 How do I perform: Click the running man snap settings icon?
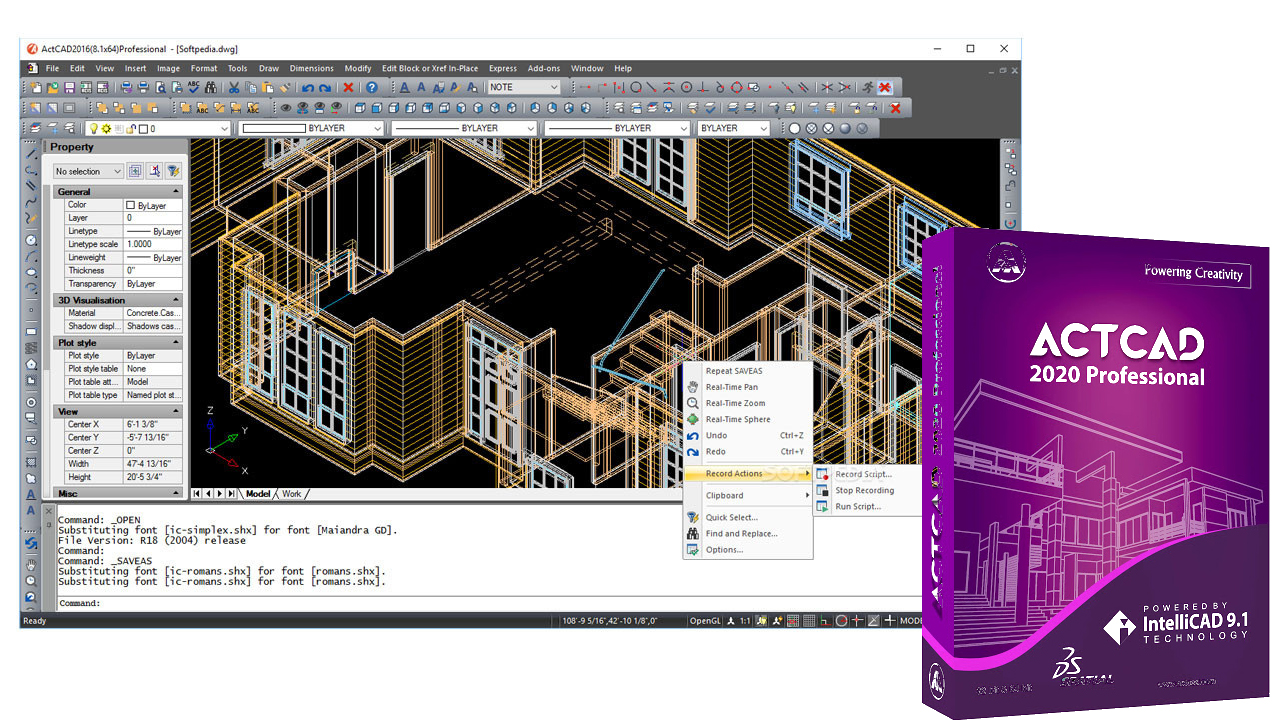(868, 87)
